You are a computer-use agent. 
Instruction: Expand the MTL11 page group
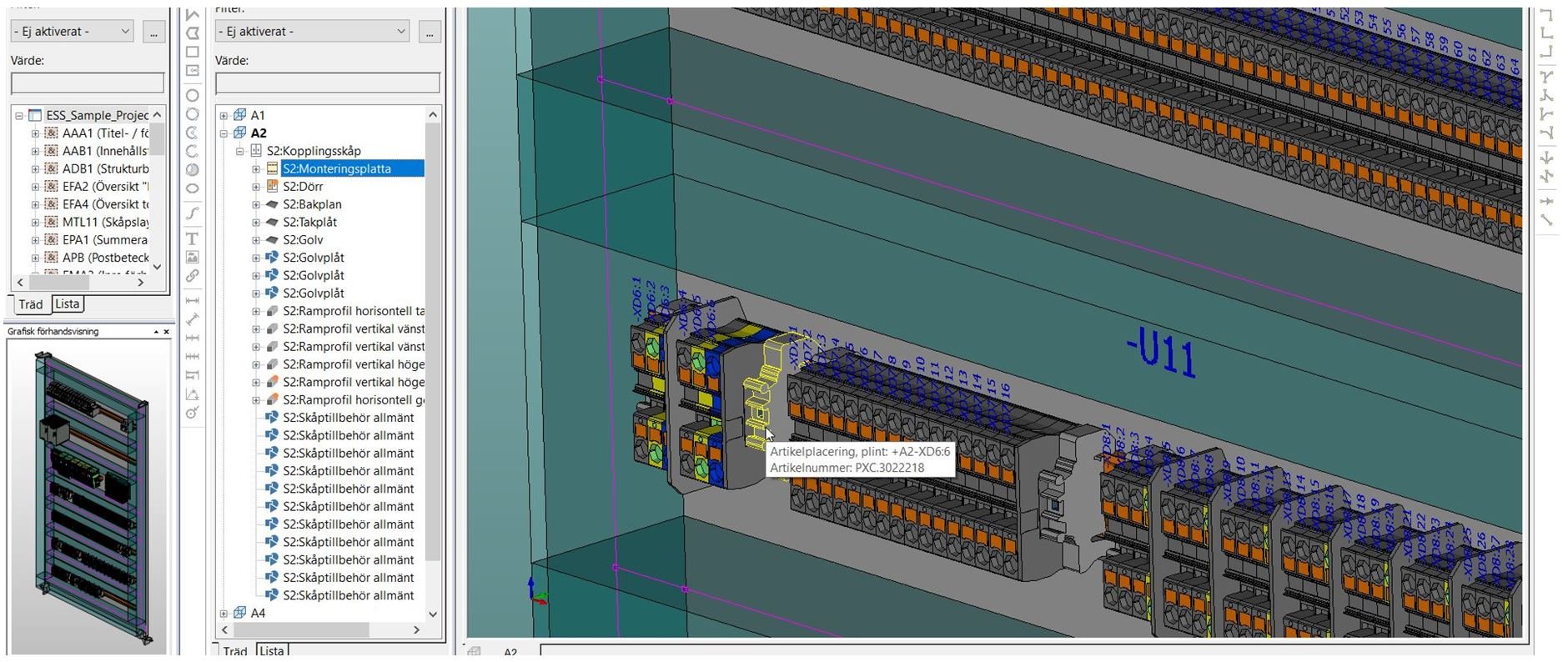tap(35, 223)
